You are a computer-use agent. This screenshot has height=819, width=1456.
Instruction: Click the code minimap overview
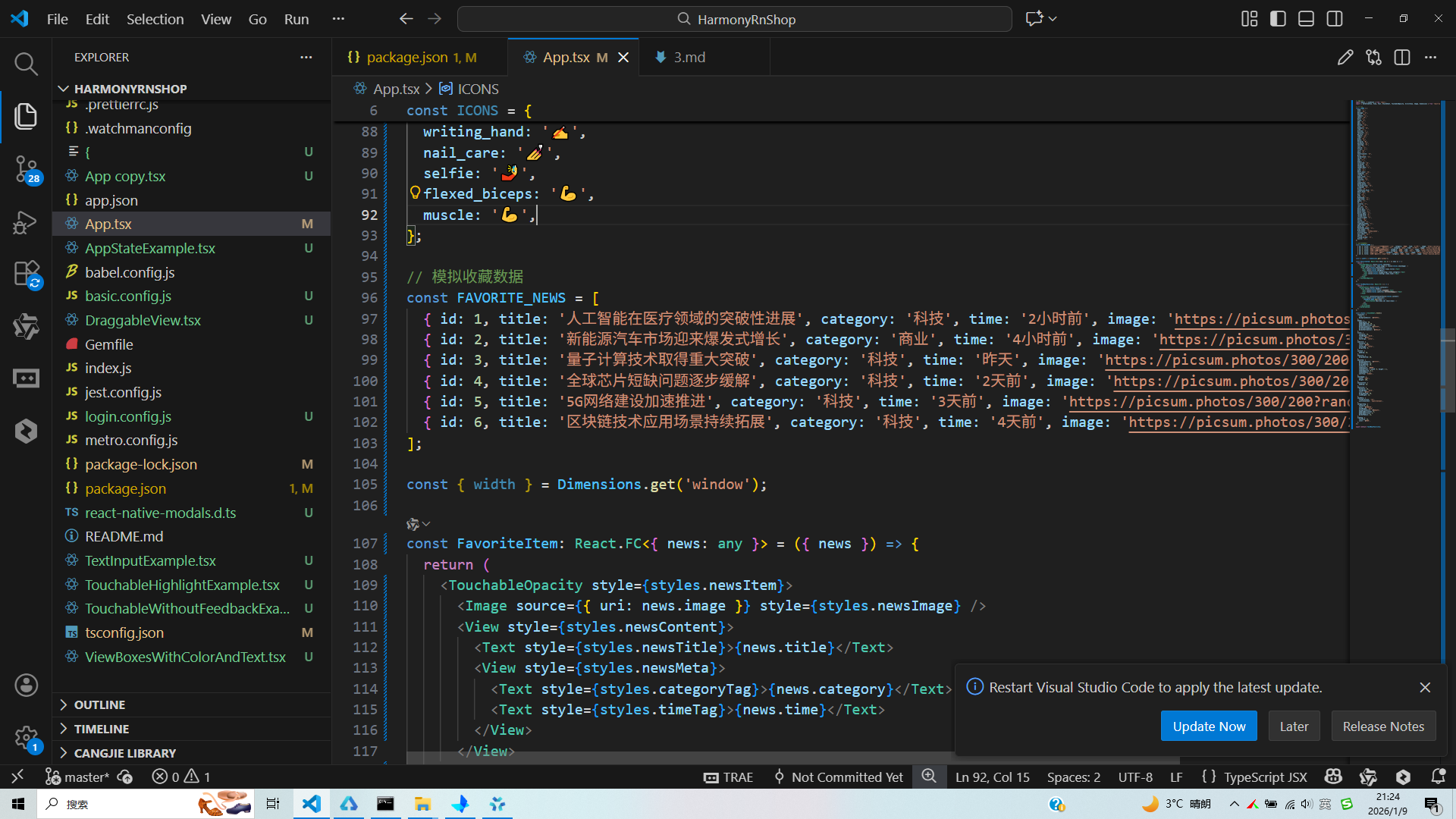coord(1397,265)
